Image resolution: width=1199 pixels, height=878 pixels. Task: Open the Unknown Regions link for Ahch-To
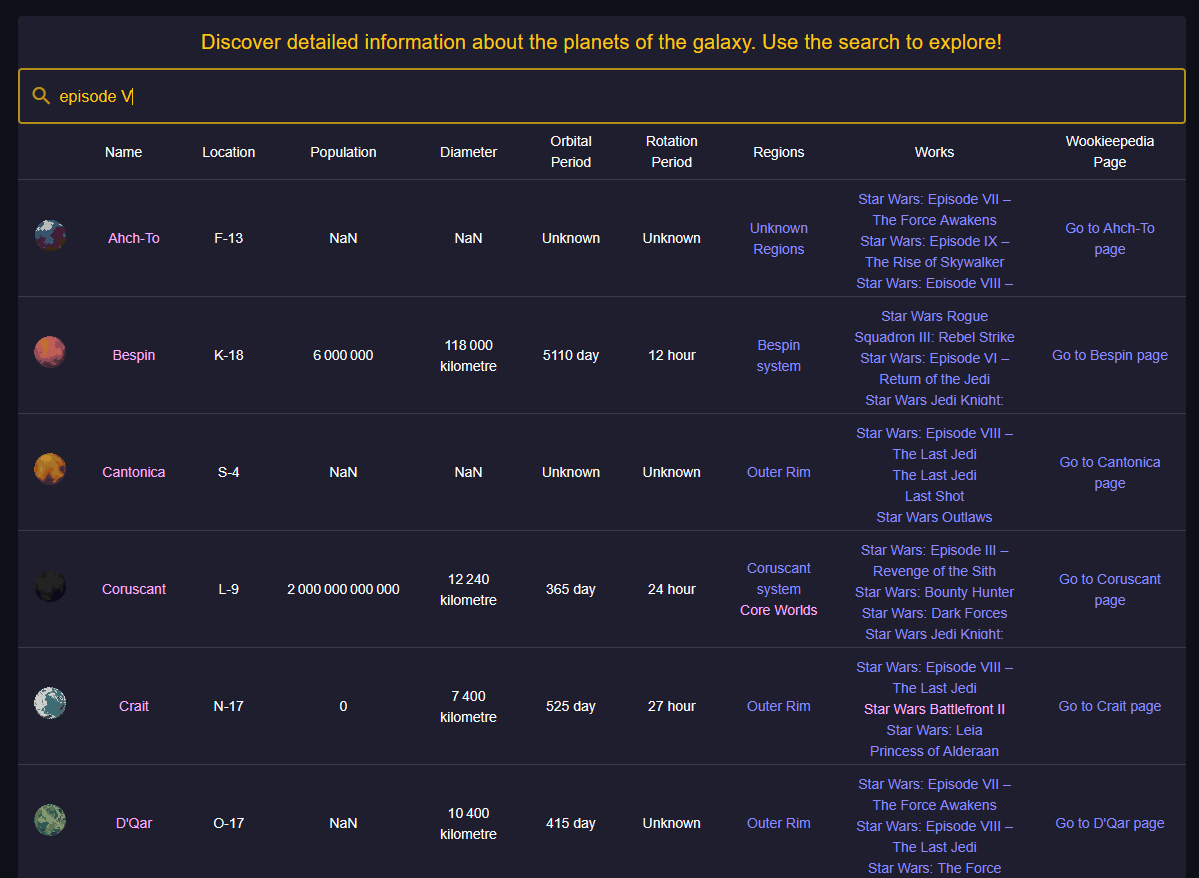778,239
